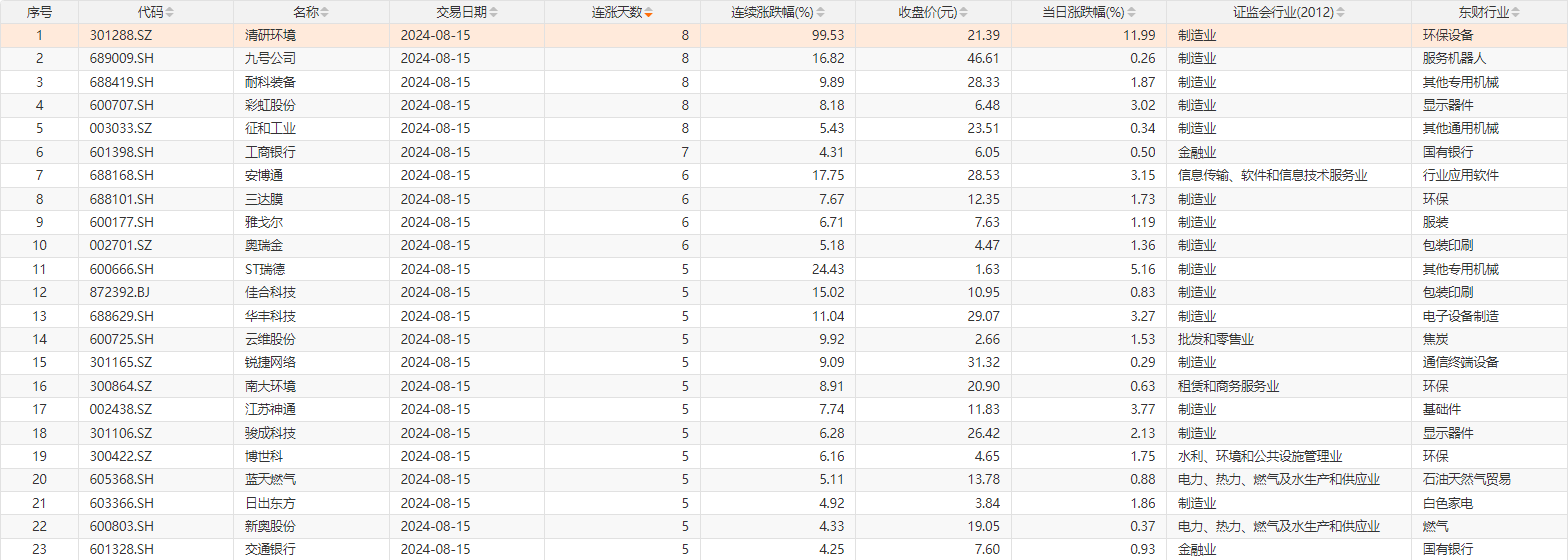
Task: Click the orange sort arrow beside 连涨天数
Action: pyautogui.click(x=648, y=13)
